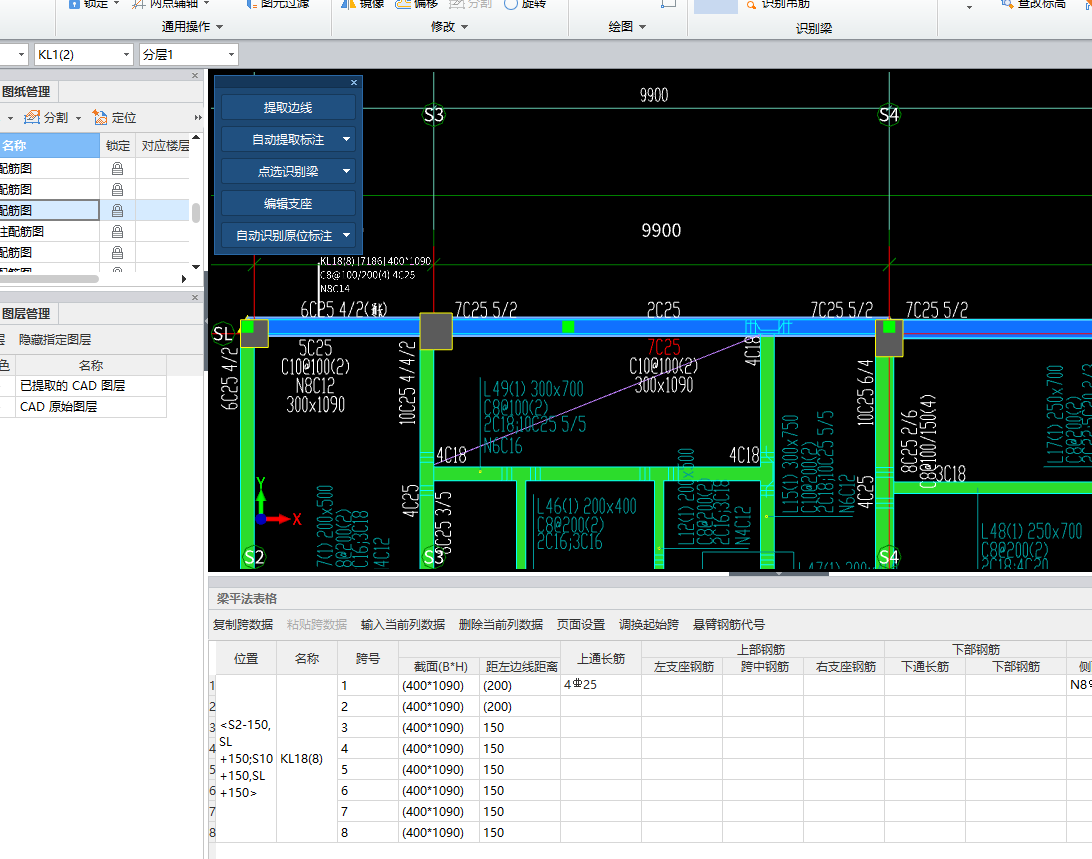
Task: Click the 提取边线 button
Action: (288, 107)
